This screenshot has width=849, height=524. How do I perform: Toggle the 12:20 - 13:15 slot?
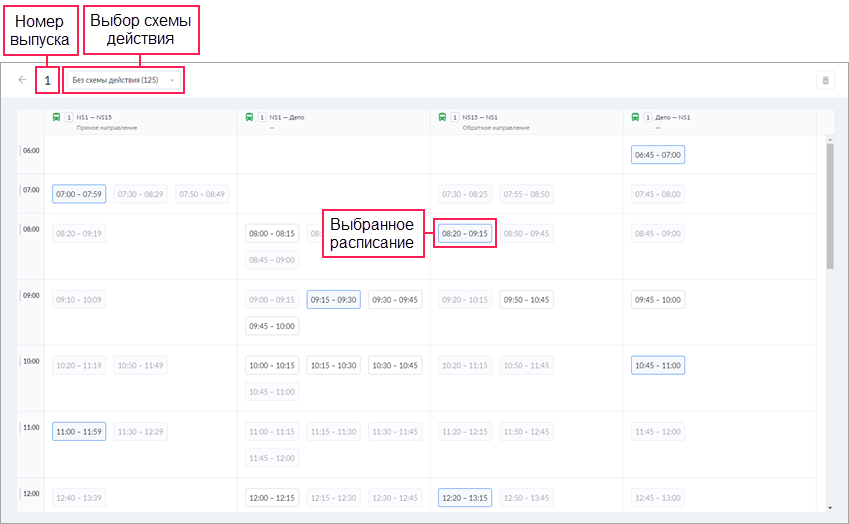point(465,497)
